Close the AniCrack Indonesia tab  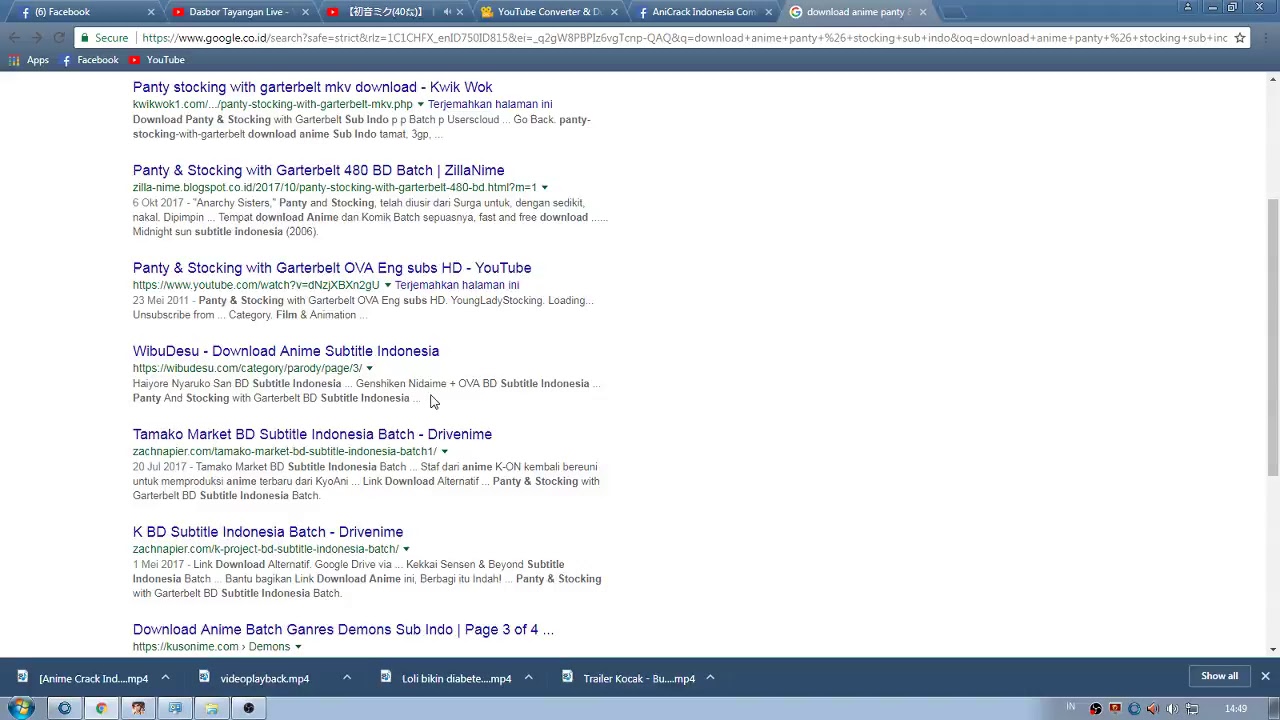[768, 12]
